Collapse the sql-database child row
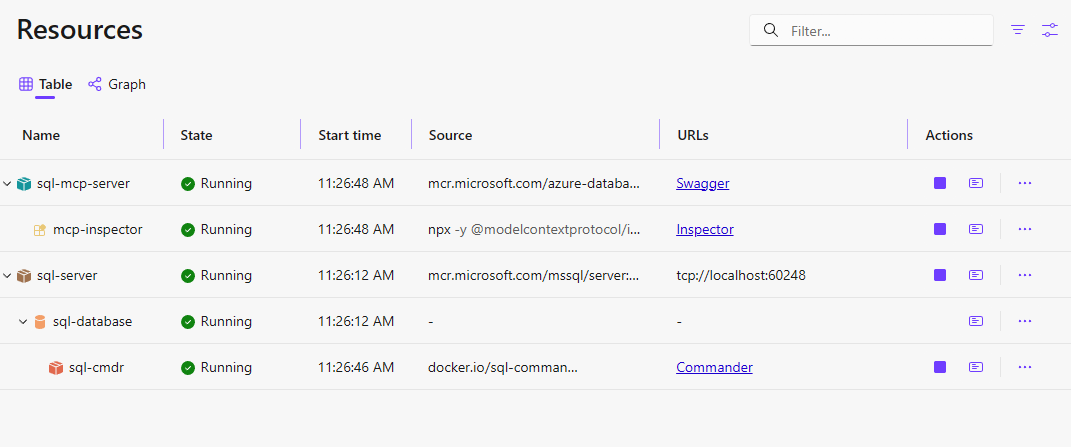The image size is (1071, 447). (x=23, y=322)
